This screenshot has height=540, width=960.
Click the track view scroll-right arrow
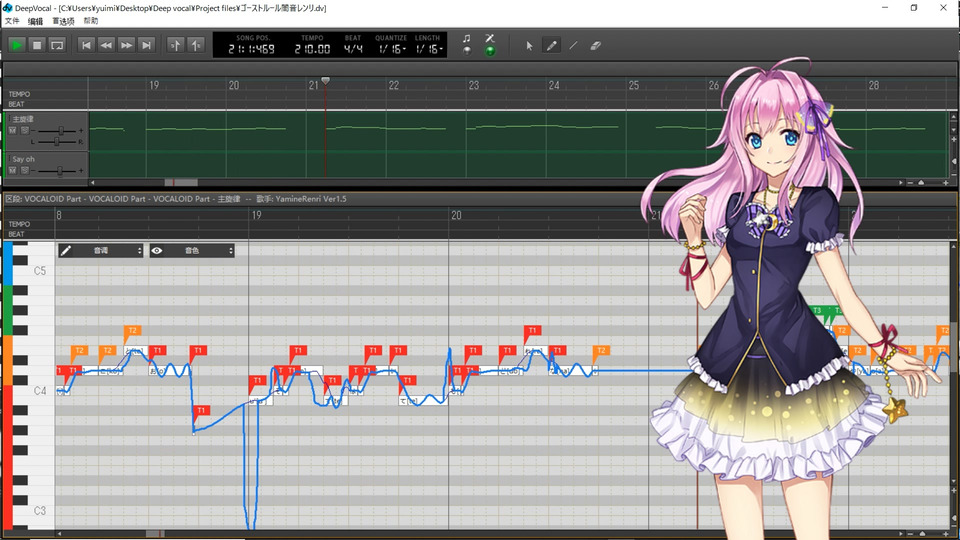pyautogui.click(x=901, y=182)
